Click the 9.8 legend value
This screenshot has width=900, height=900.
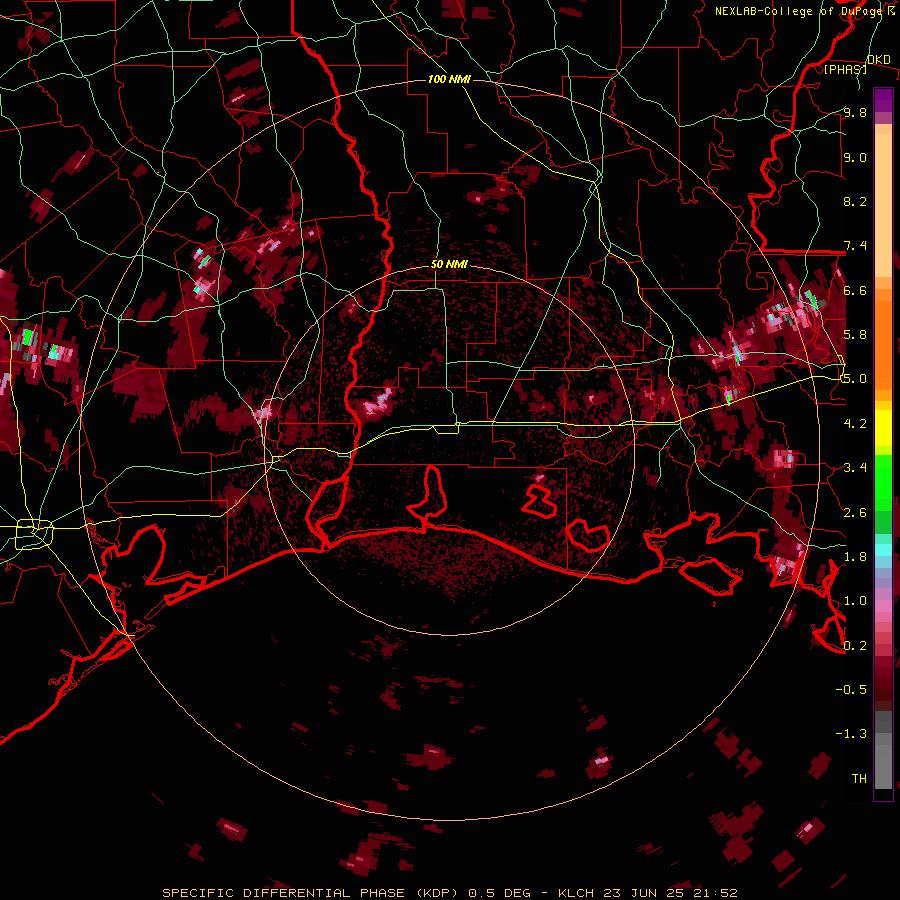pyautogui.click(x=855, y=112)
